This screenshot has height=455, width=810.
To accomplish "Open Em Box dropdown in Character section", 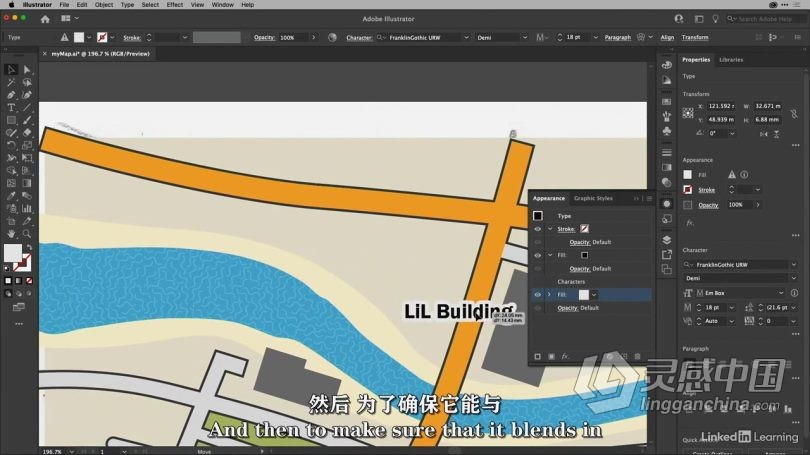I will (x=781, y=293).
